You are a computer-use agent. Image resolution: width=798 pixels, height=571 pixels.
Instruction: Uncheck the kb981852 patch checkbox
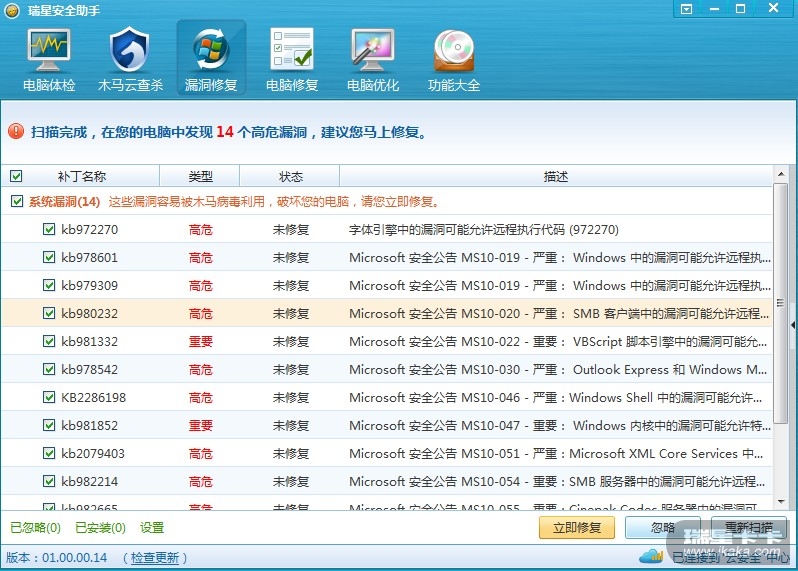point(49,425)
